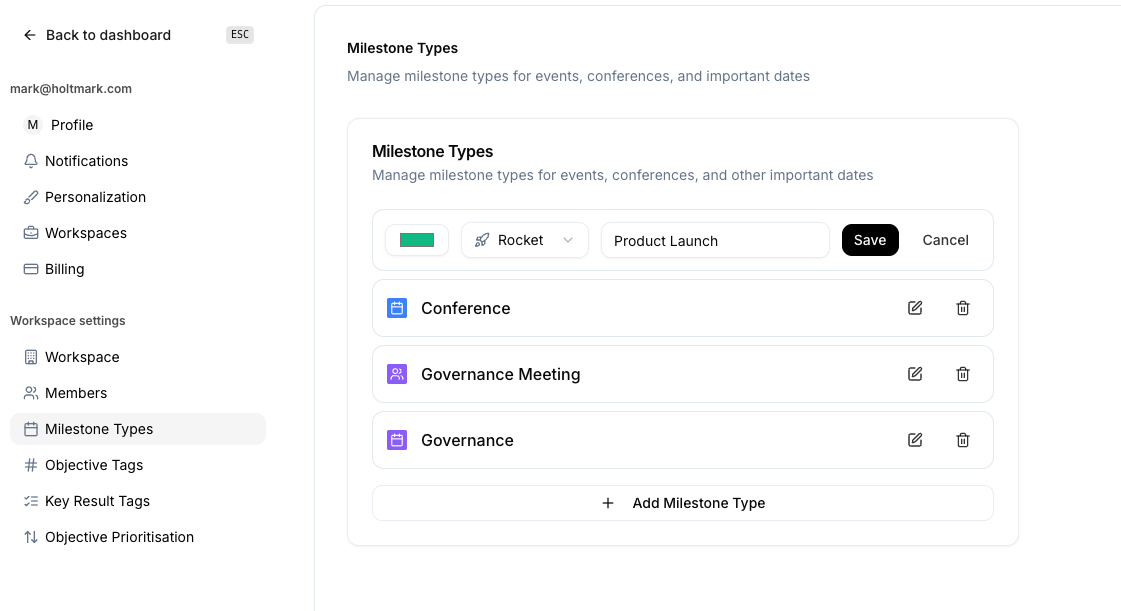Select the Billing card icon

[x=31, y=268]
